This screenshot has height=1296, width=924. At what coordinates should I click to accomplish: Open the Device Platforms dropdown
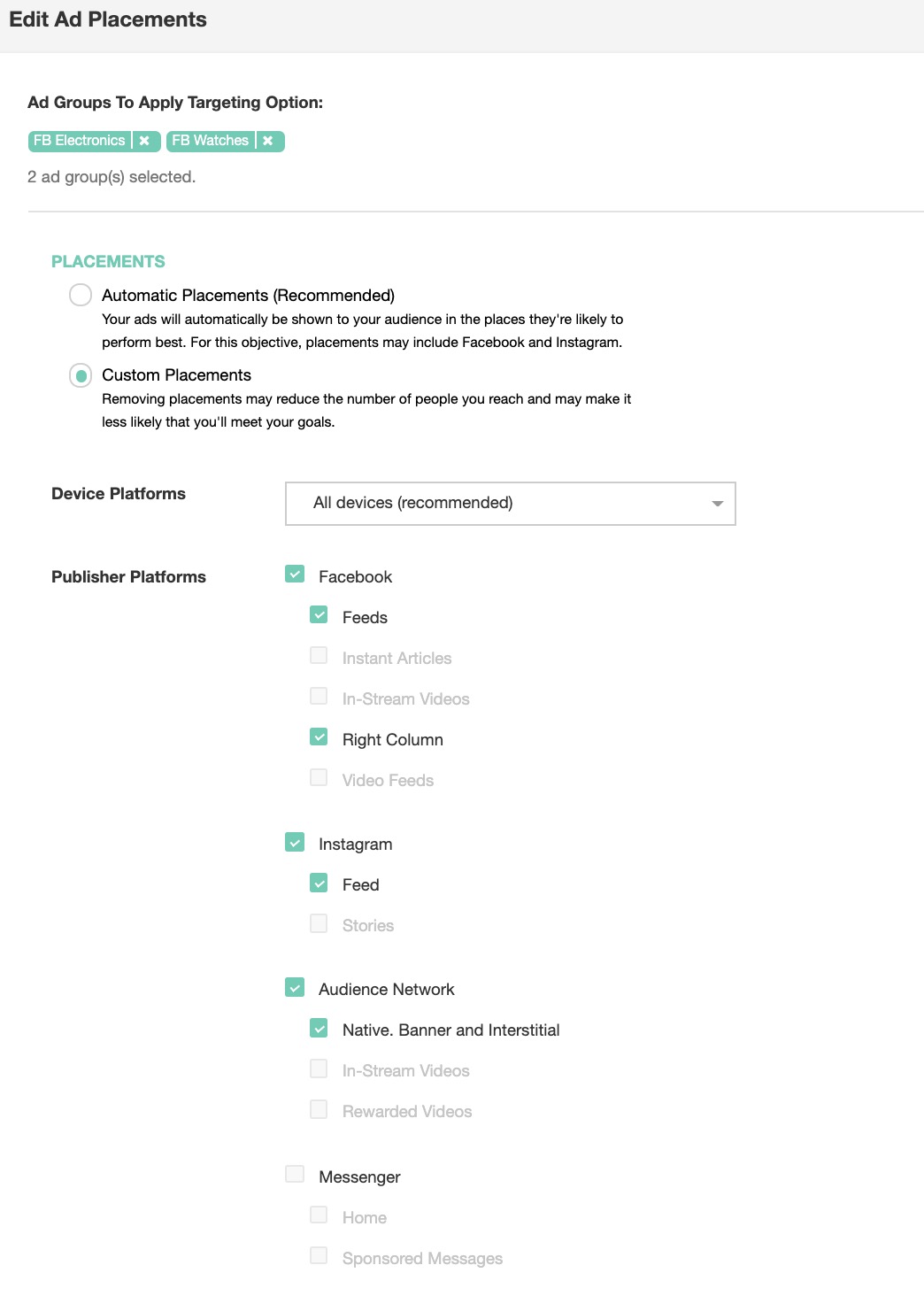pos(510,504)
